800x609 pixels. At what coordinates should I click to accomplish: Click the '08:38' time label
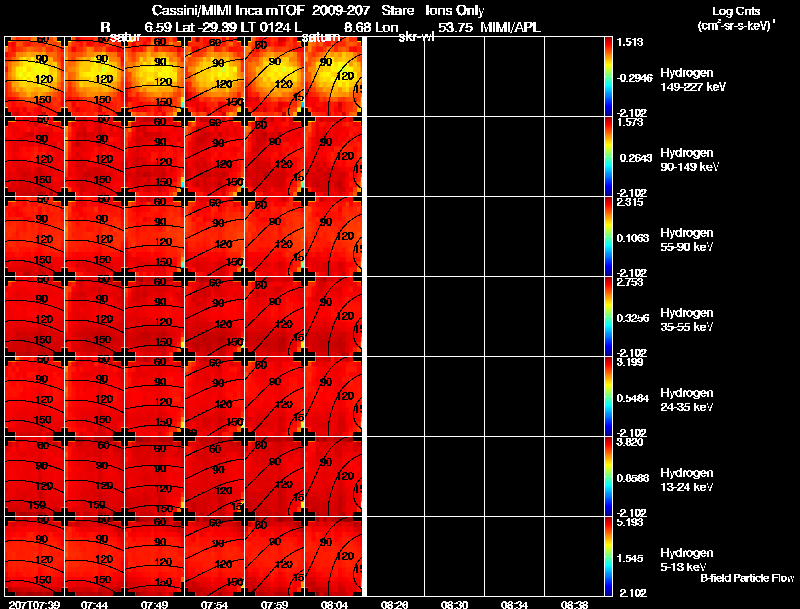point(574,604)
